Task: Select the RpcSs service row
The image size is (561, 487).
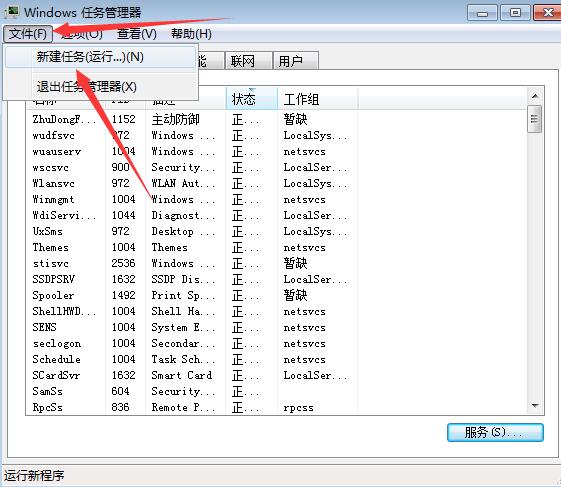Action: 192,407
